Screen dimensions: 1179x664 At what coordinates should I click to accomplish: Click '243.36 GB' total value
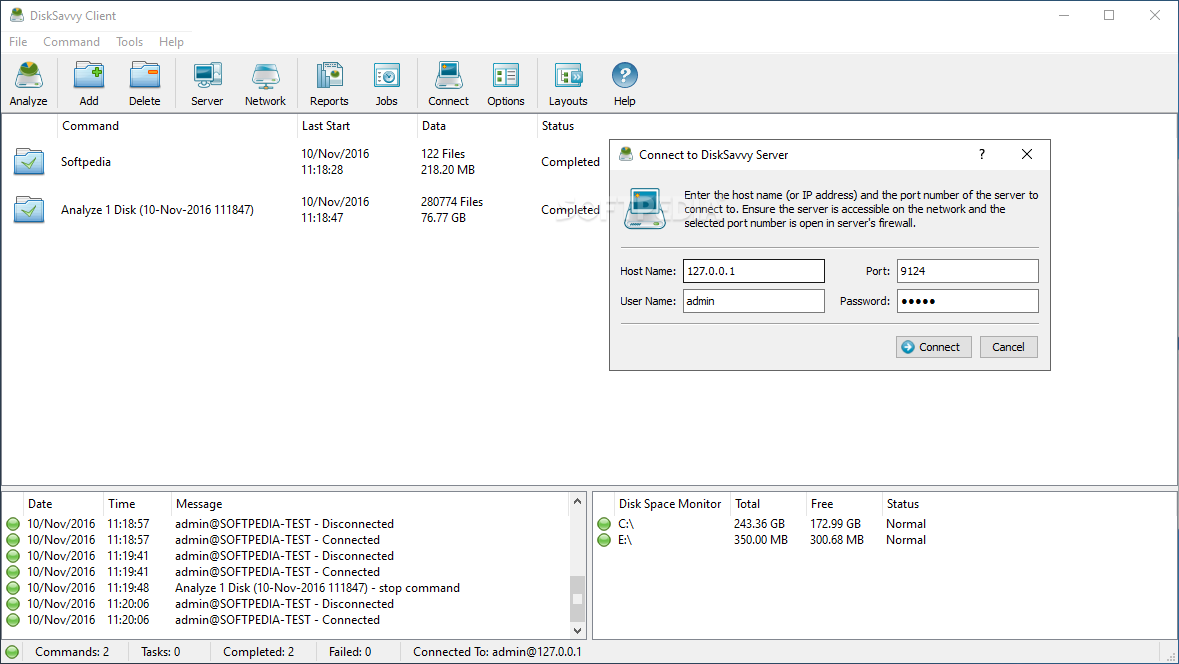(x=759, y=524)
